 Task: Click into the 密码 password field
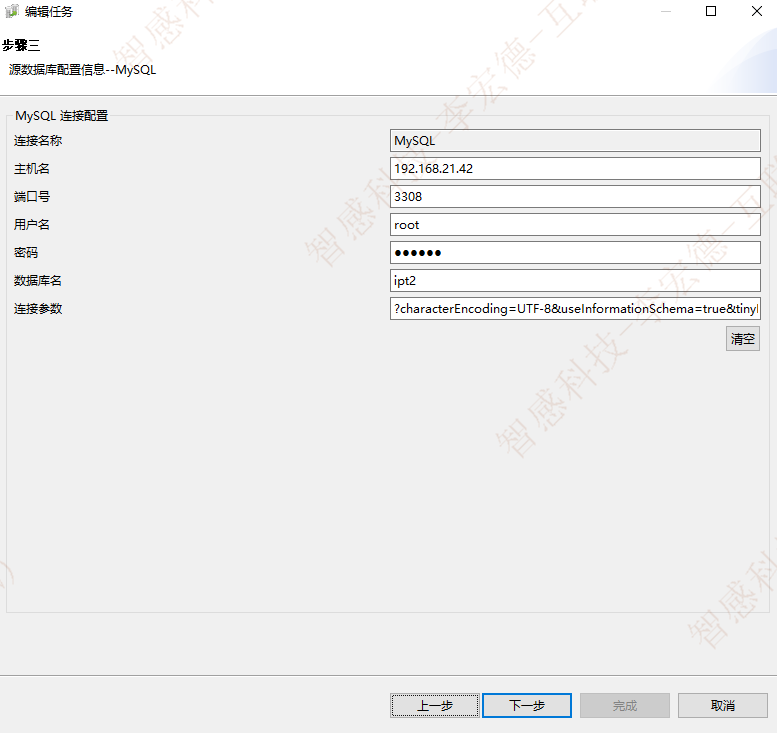[x=575, y=253]
